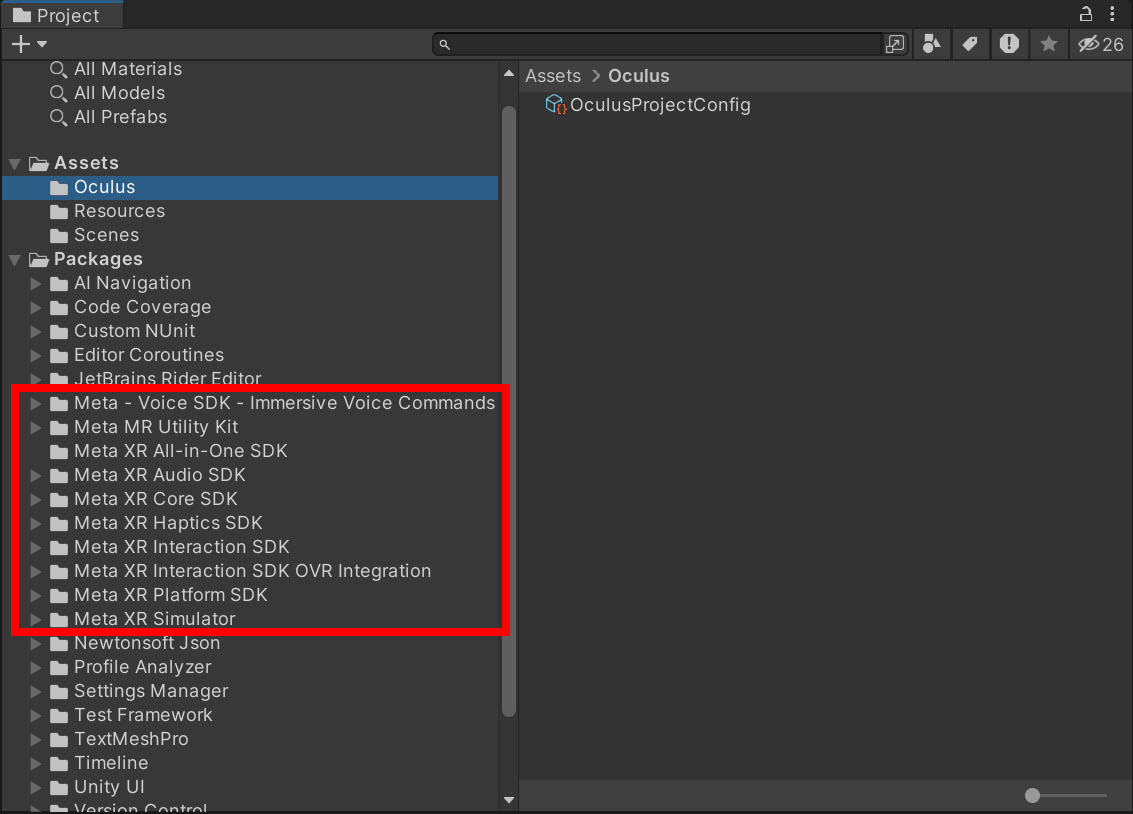Toggle the Project panel lock icon
This screenshot has width=1133, height=814.
tap(1085, 14)
